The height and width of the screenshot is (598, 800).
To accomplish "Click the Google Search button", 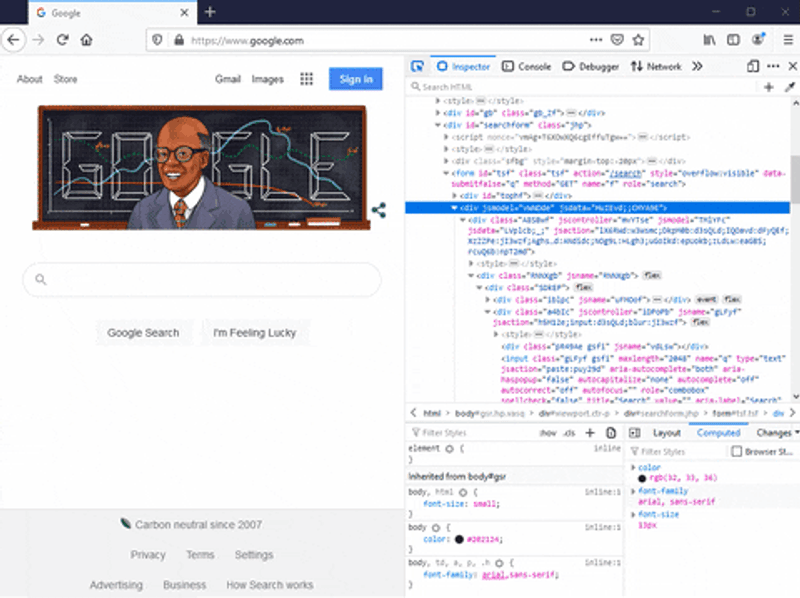I will tap(143, 333).
